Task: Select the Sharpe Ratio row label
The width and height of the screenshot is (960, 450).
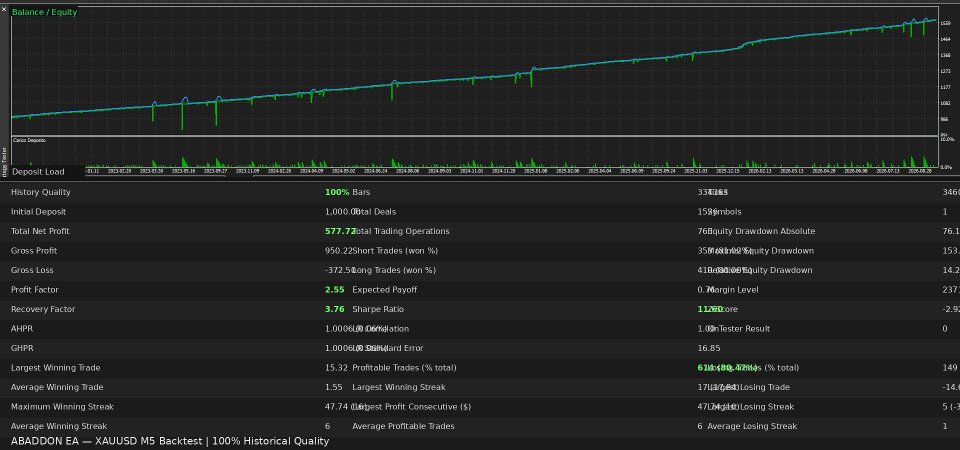Action: tap(378, 309)
